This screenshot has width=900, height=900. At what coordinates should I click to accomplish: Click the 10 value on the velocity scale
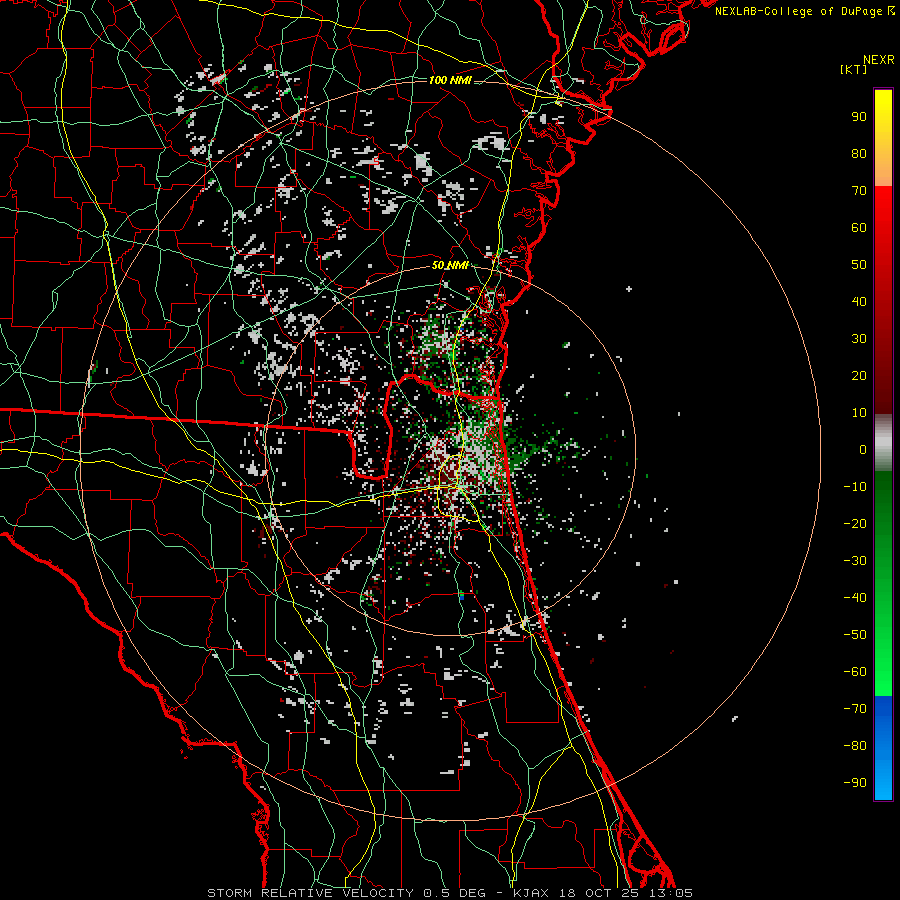point(859,413)
